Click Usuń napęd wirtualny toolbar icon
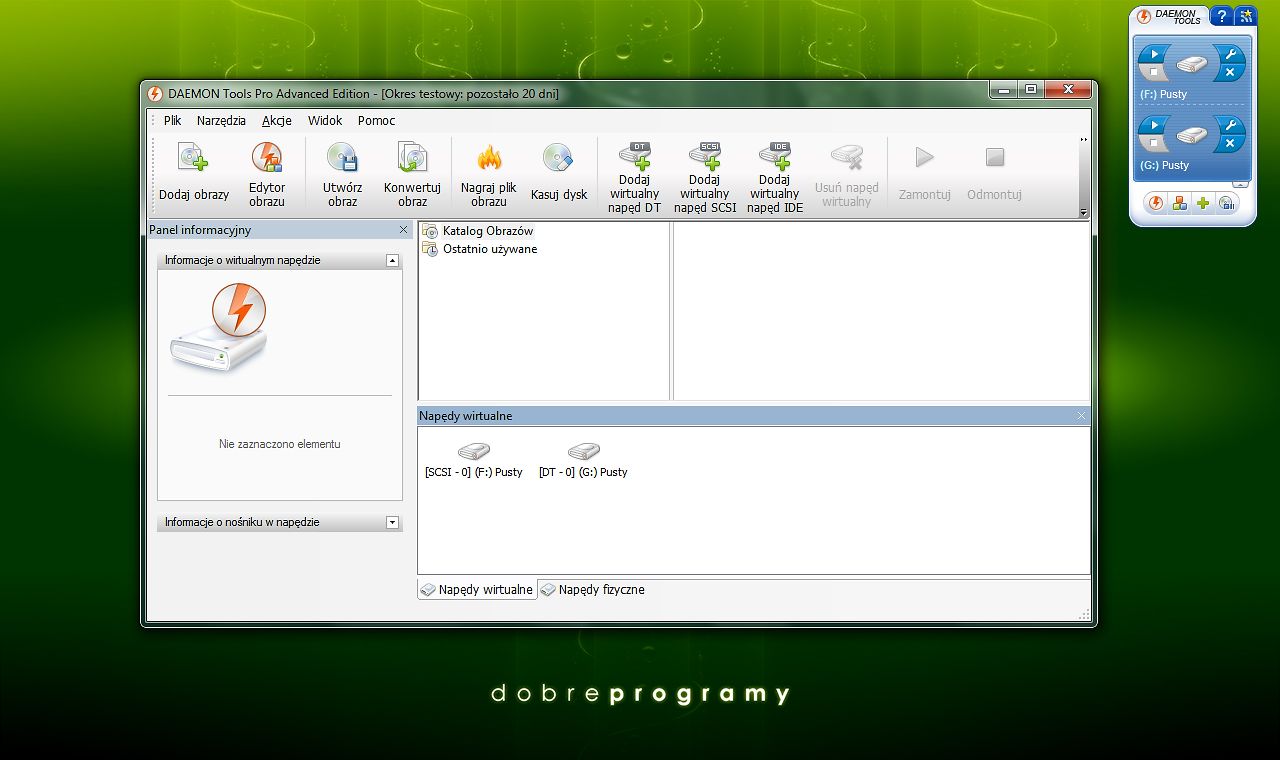1280x760 pixels. (x=847, y=174)
